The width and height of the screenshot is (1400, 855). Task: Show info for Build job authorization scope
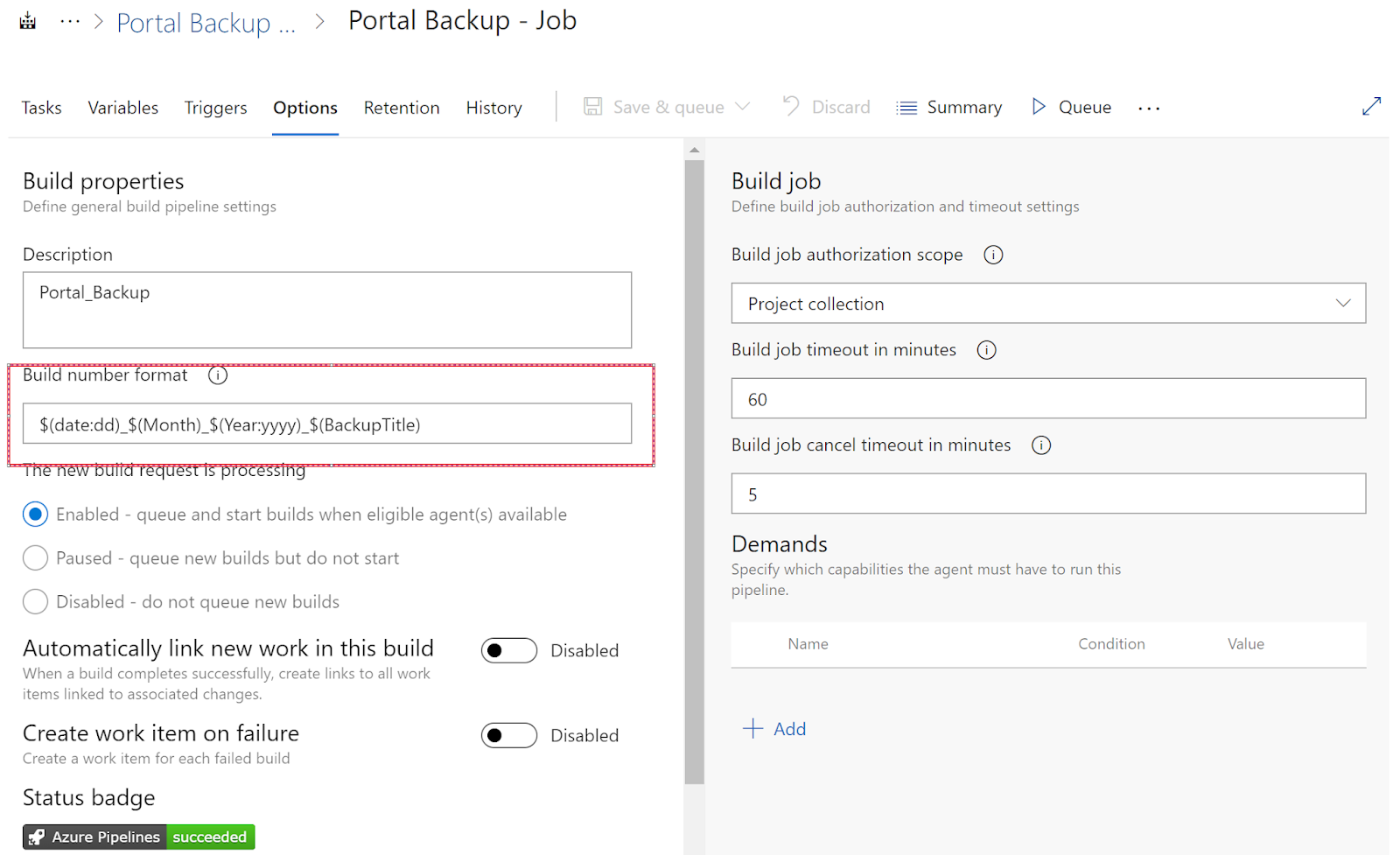coord(993,255)
